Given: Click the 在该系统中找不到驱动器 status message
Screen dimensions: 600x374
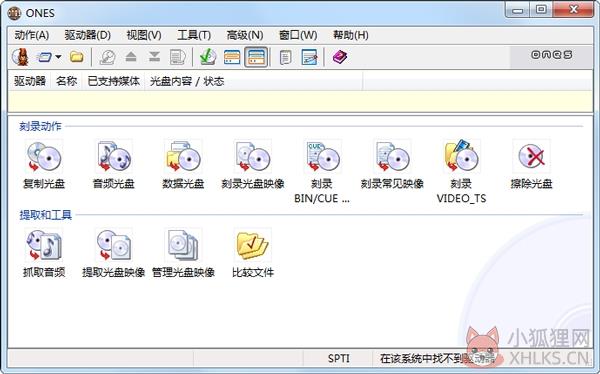Looking at the screenshot, I should click(x=437, y=359).
